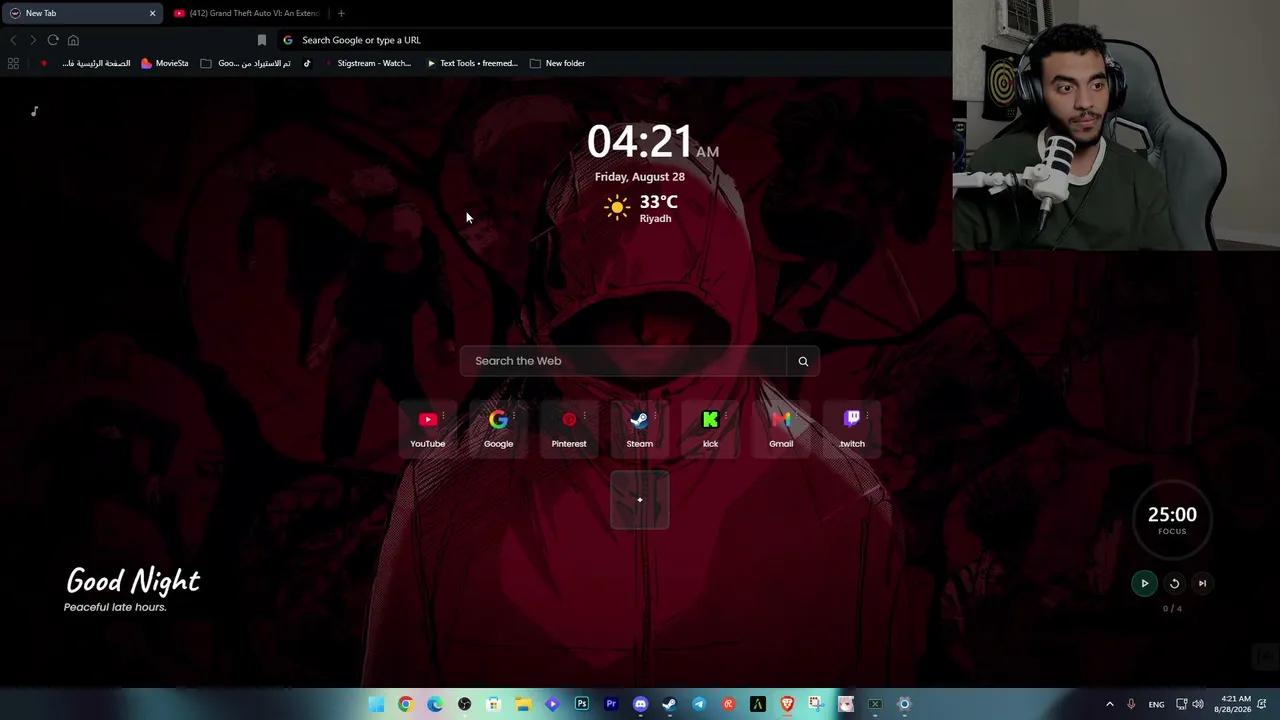The image size is (1280, 720).
Task: Open Discord from the taskbar
Action: click(x=640, y=704)
